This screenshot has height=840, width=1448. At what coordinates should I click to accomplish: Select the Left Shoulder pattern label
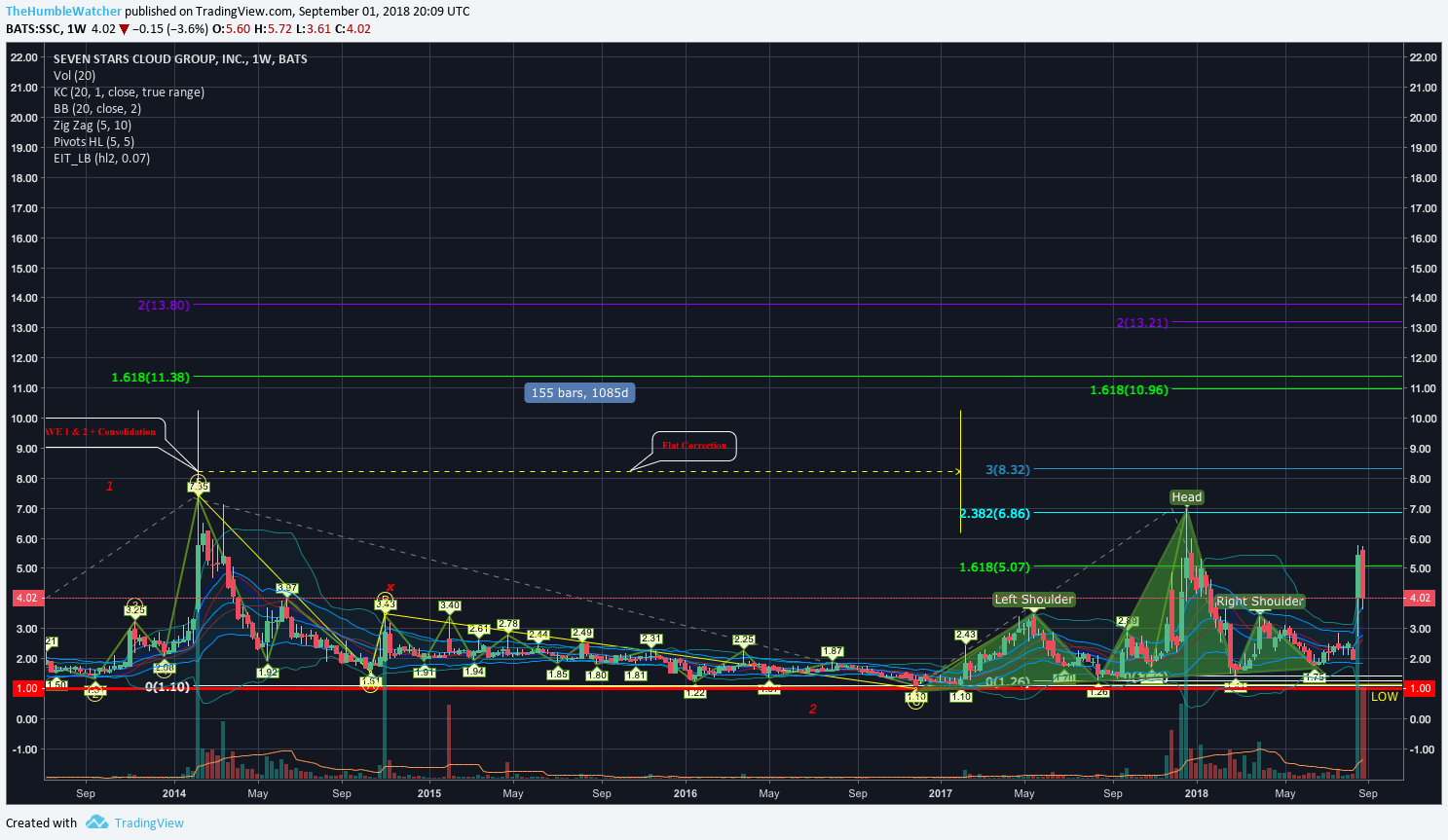(1034, 600)
